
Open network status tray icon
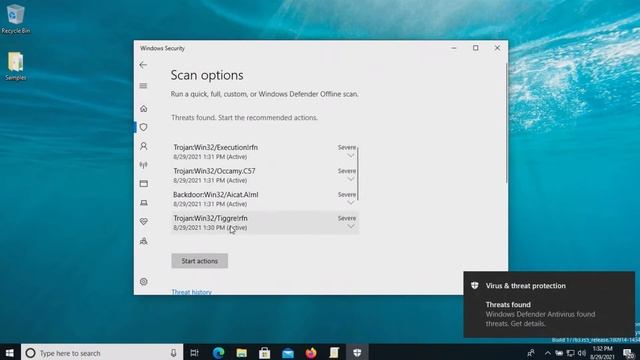[571, 353]
